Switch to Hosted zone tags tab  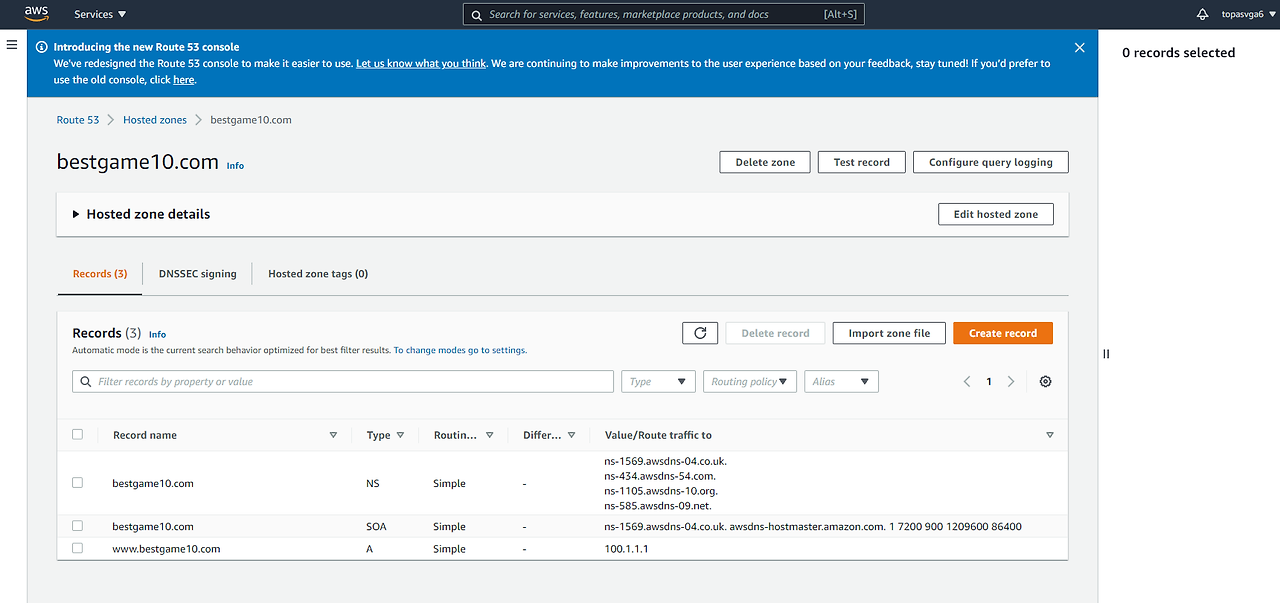pos(318,273)
